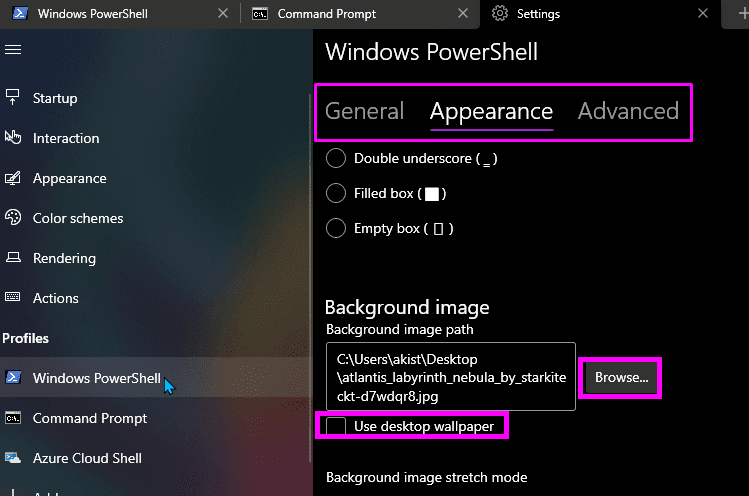
Task: Open Rendering settings page
Action: pyautogui.click(x=155, y=258)
